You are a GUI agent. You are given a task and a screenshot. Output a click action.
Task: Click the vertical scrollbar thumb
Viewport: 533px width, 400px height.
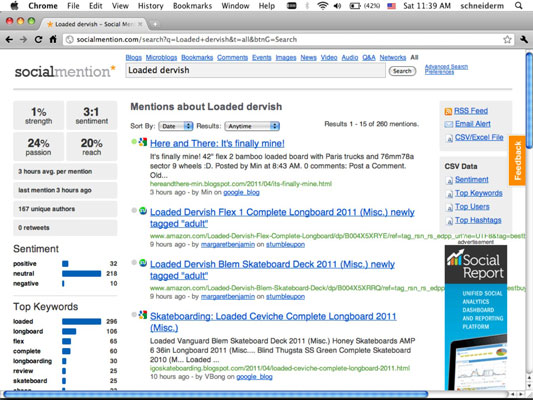pyautogui.click(x=529, y=100)
